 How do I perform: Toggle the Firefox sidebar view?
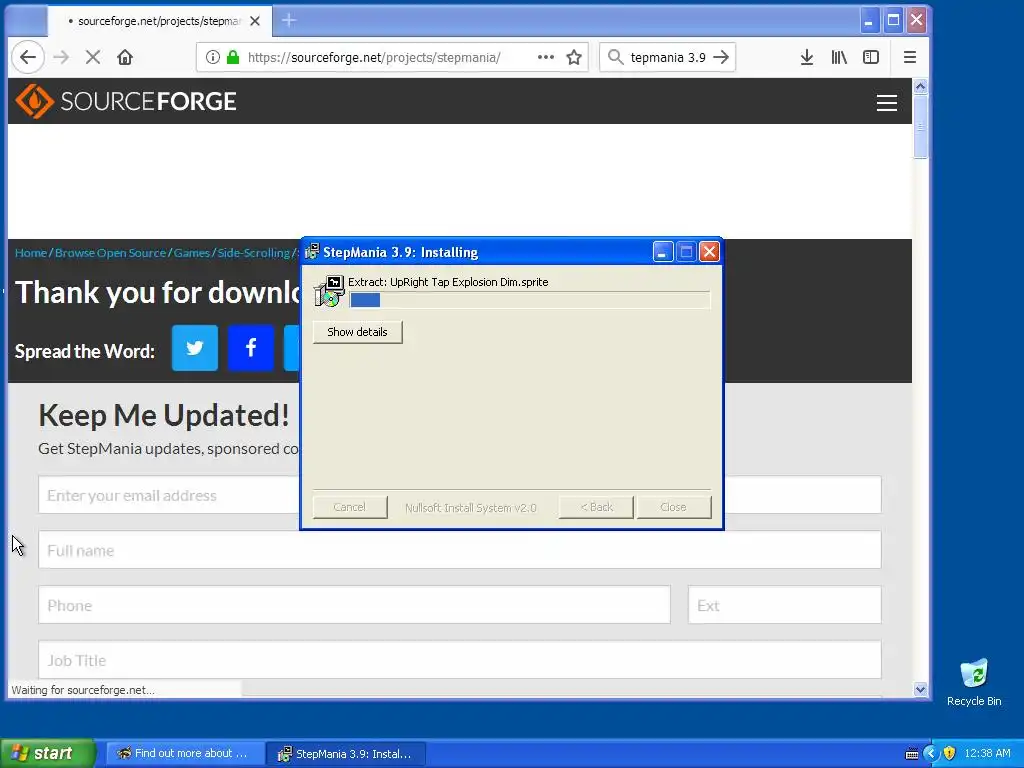[871, 57]
